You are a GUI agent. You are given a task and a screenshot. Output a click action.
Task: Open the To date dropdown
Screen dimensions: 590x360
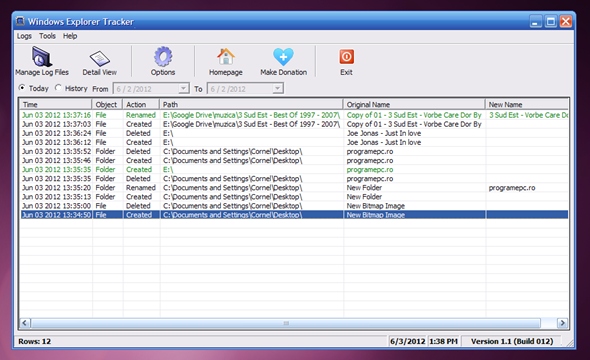click(277, 88)
